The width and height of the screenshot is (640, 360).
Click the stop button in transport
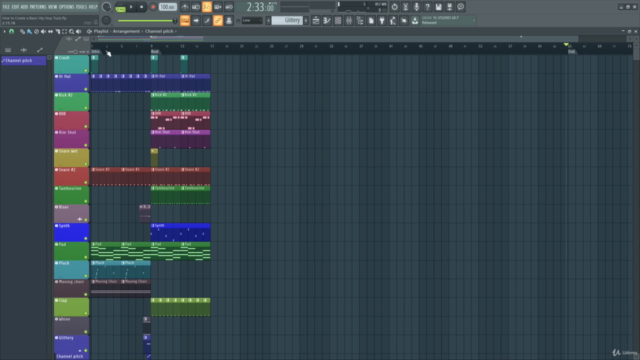pos(142,7)
